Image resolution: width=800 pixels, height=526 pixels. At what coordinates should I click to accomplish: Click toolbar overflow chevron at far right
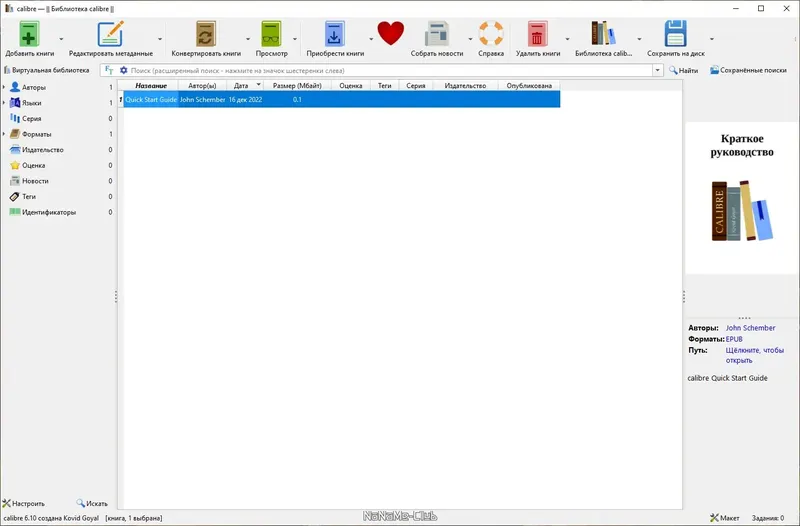pos(795,39)
